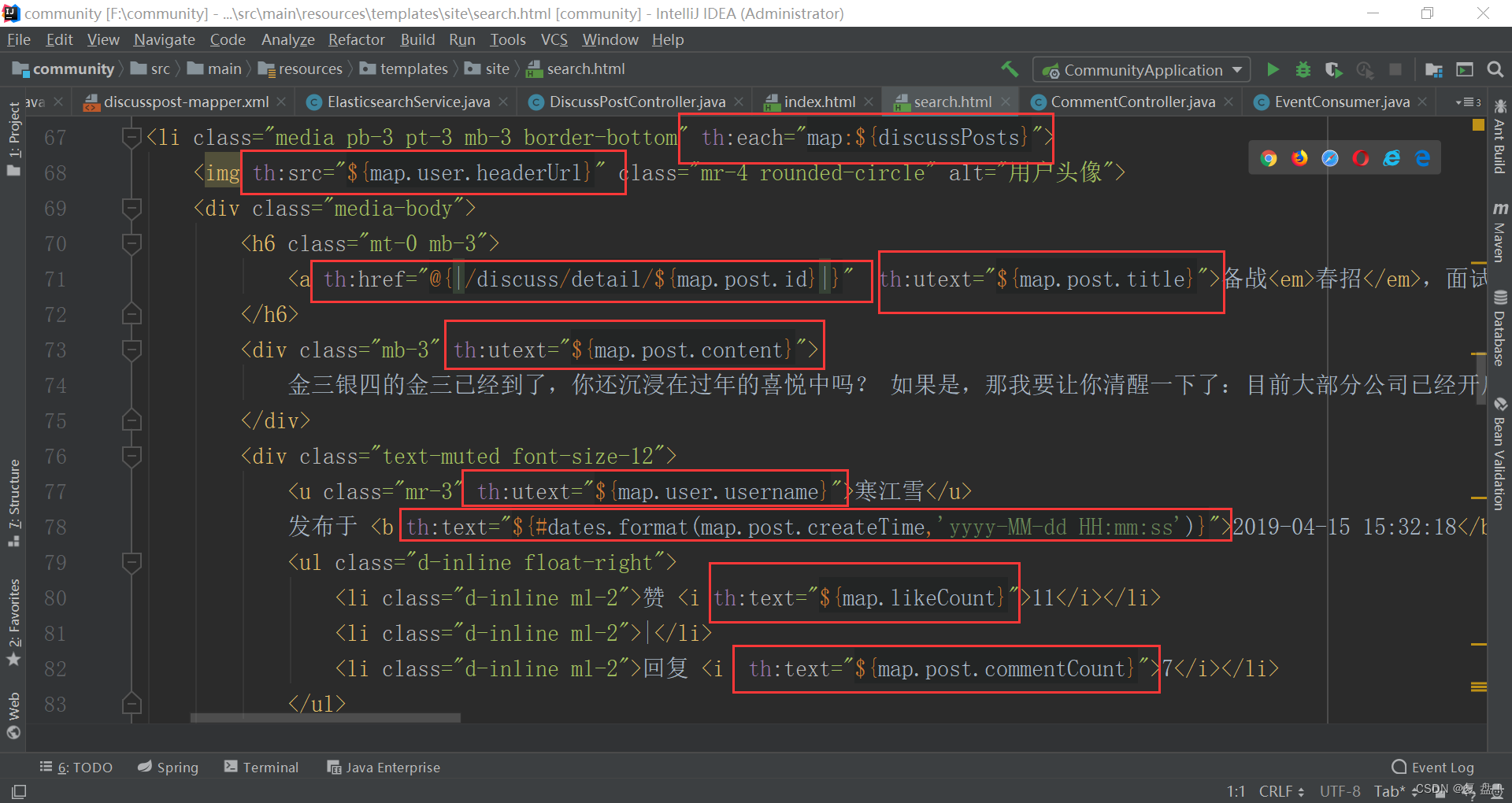Screen dimensions: 1512x803
Task: Click the horizontal editor scrollbar
Action: point(325,718)
